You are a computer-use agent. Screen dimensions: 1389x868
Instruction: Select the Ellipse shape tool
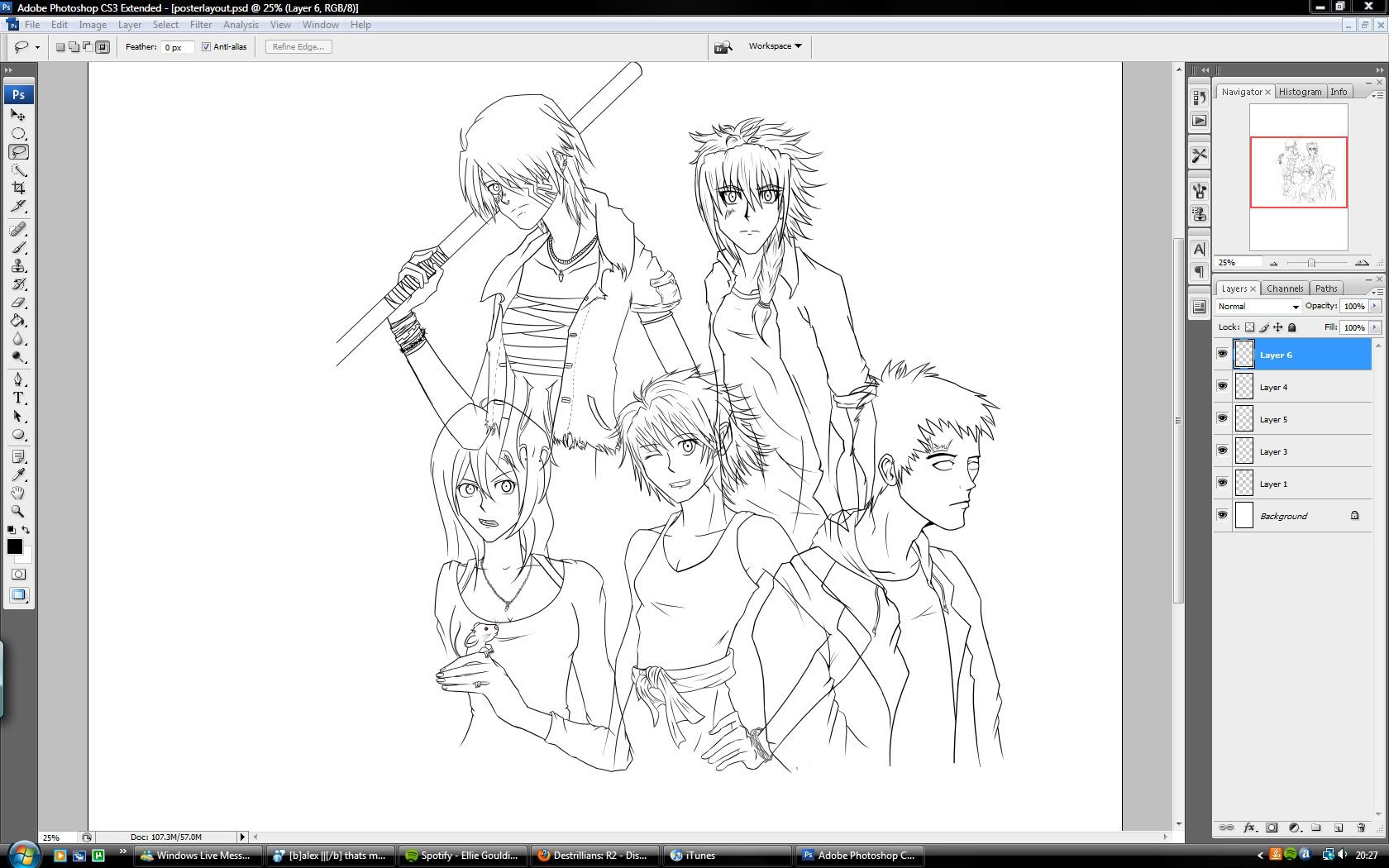pos(18,435)
